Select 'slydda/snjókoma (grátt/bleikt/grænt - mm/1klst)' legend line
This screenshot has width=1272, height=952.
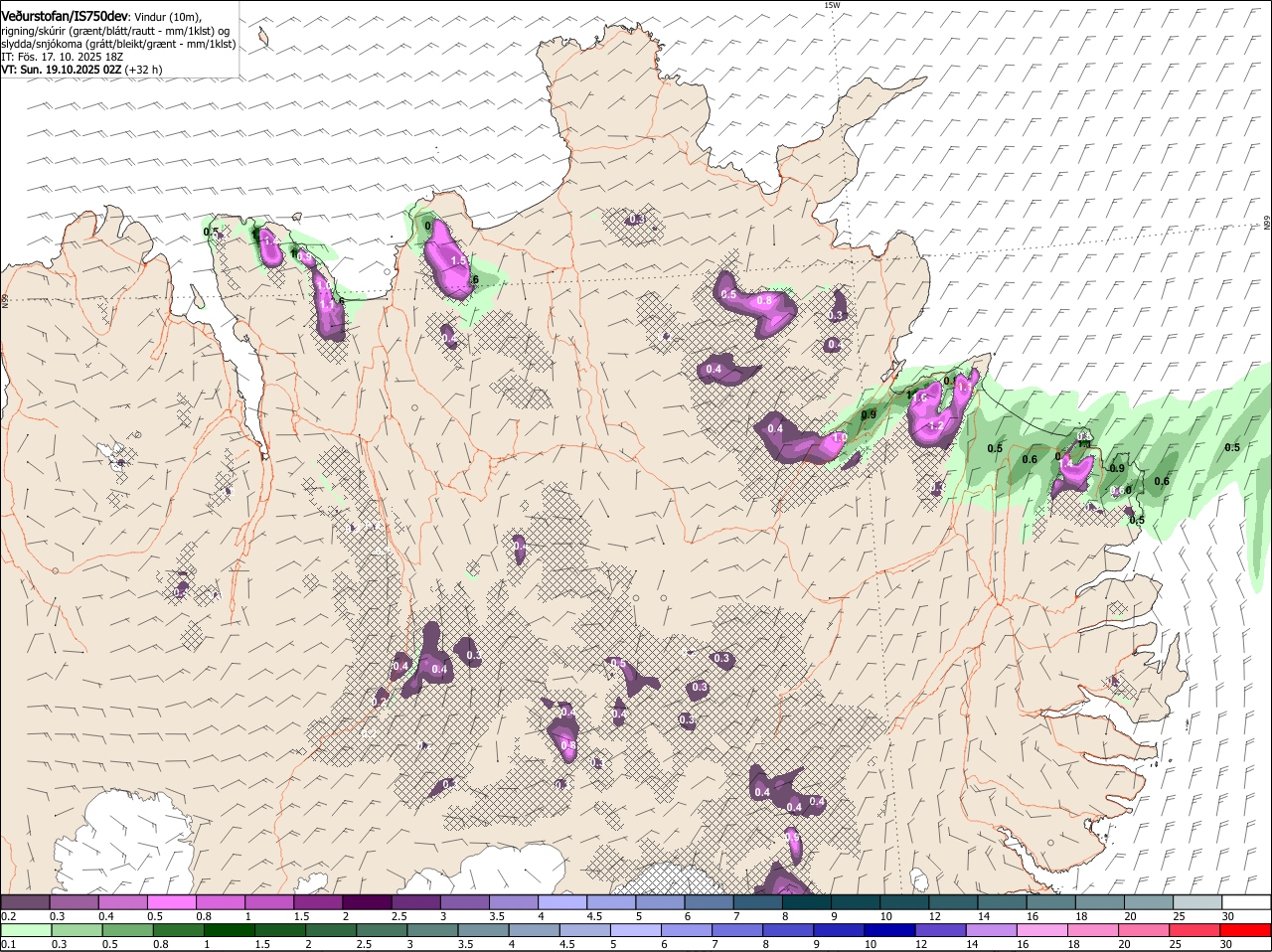[118, 44]
